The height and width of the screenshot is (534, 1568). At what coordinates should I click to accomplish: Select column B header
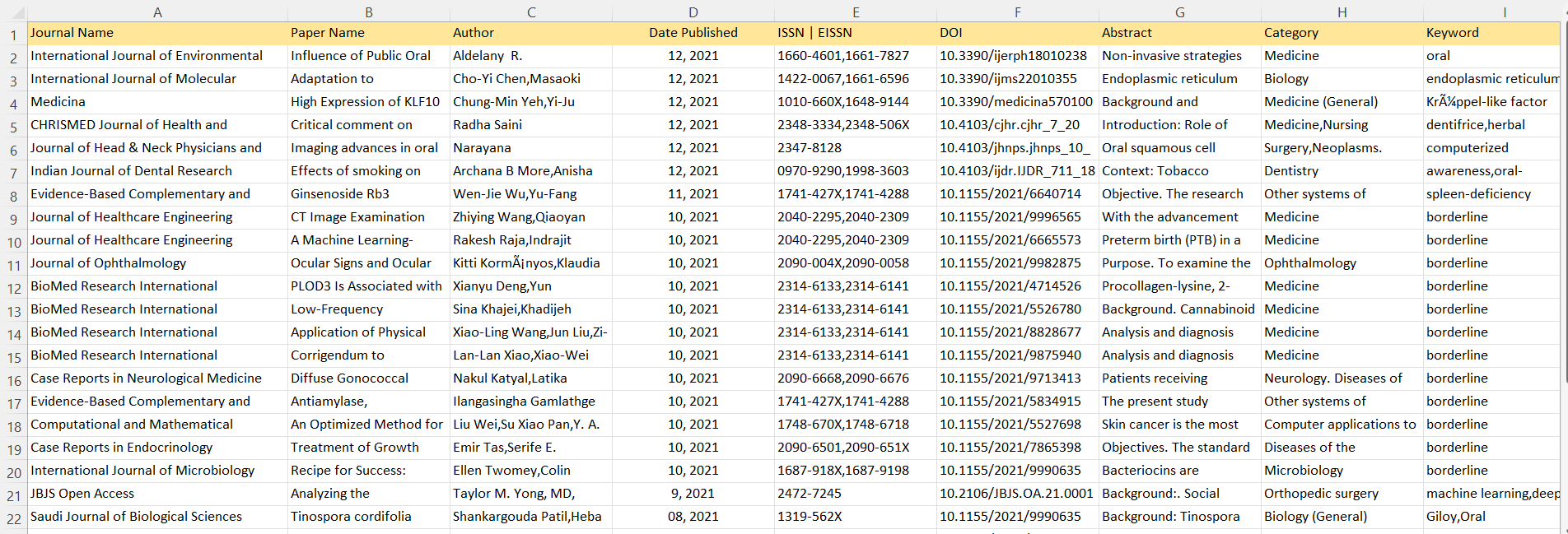point(369,12)
